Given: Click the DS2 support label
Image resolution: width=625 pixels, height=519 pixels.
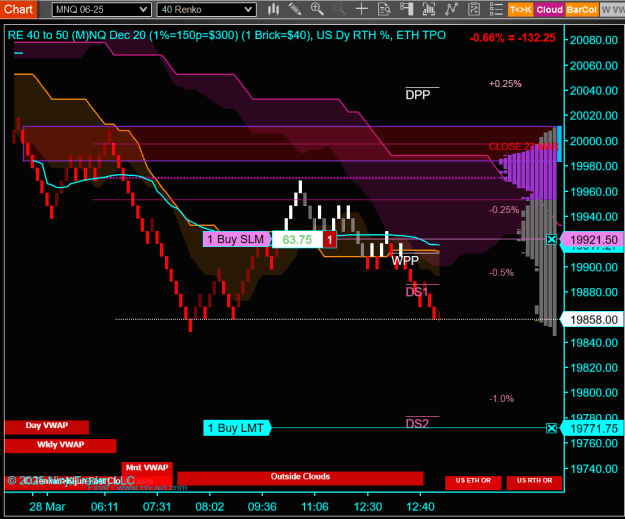Looking at the screenshot, I should click(x=417, y=423).
